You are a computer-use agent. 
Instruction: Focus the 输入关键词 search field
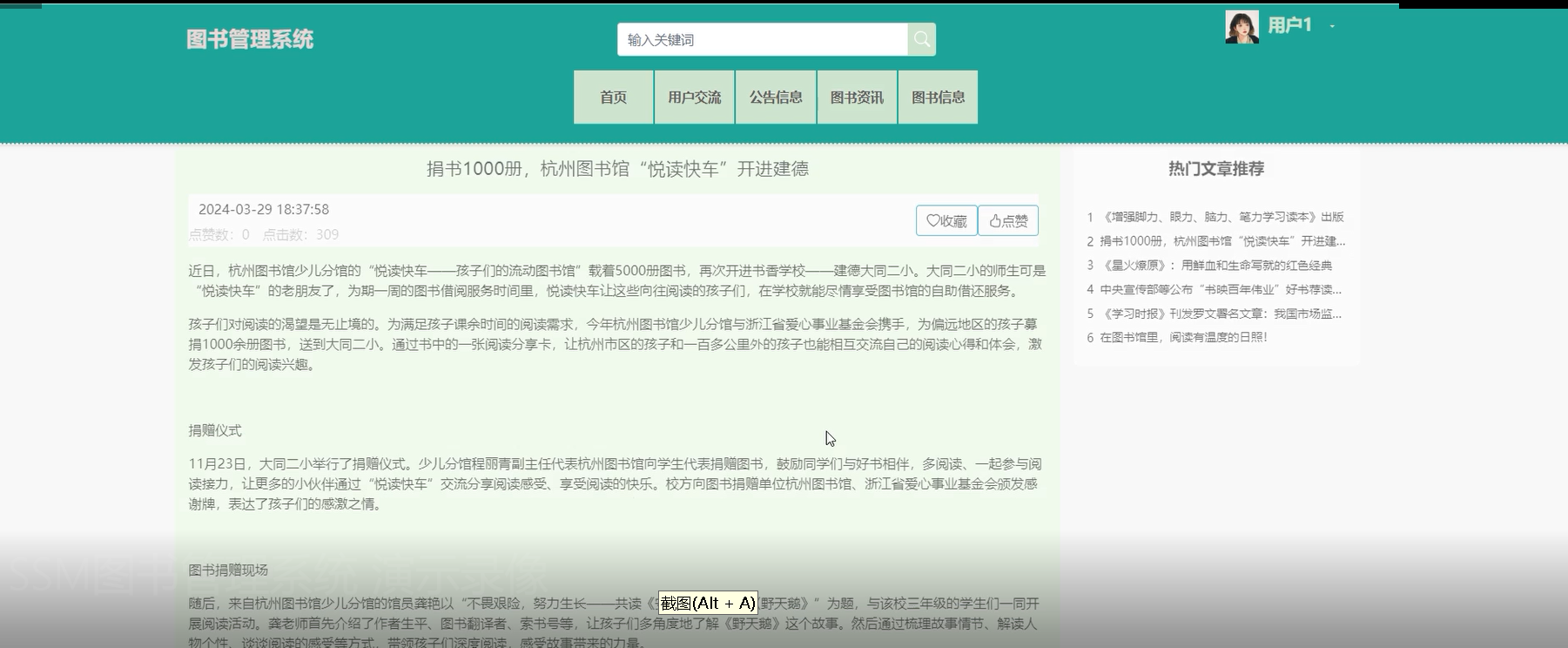[763, 39]
